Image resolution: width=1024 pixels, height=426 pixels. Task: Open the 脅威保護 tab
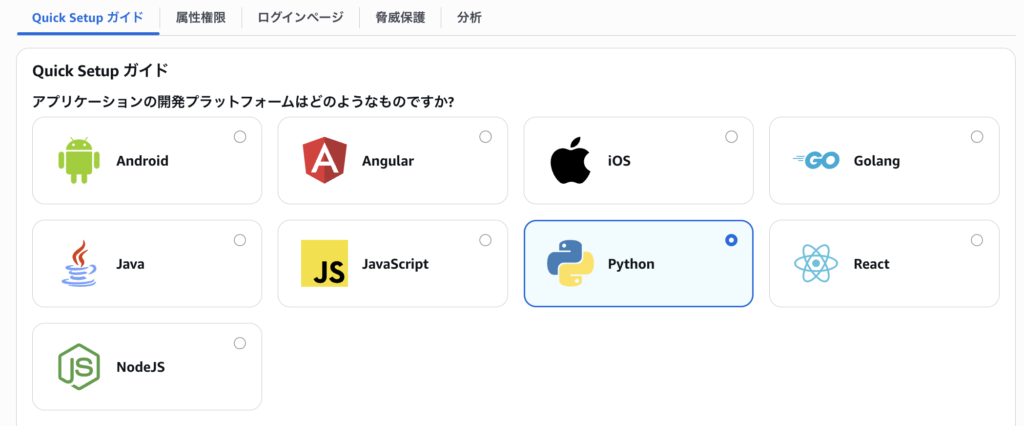(400, 18)
